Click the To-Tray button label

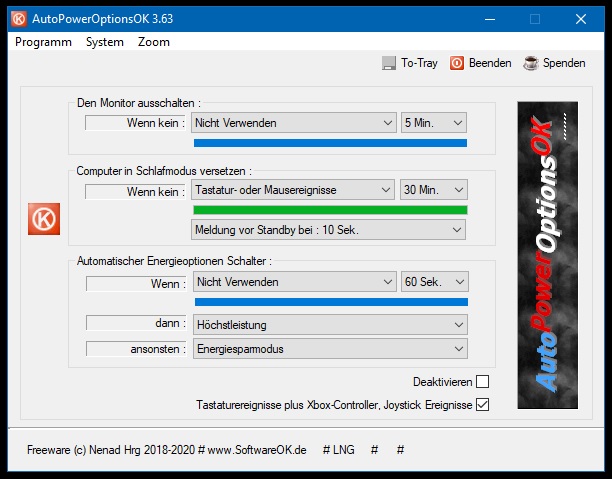[420, 63]
